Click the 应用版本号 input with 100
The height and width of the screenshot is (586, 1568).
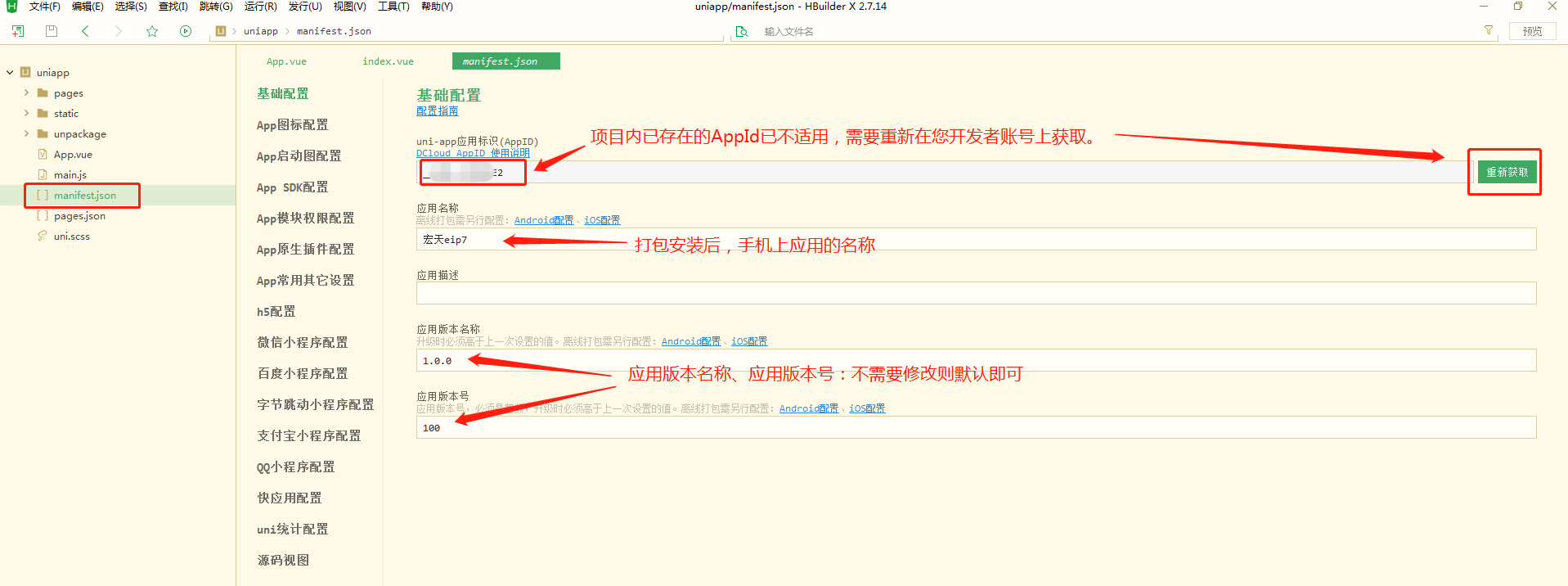coord(977,427)
